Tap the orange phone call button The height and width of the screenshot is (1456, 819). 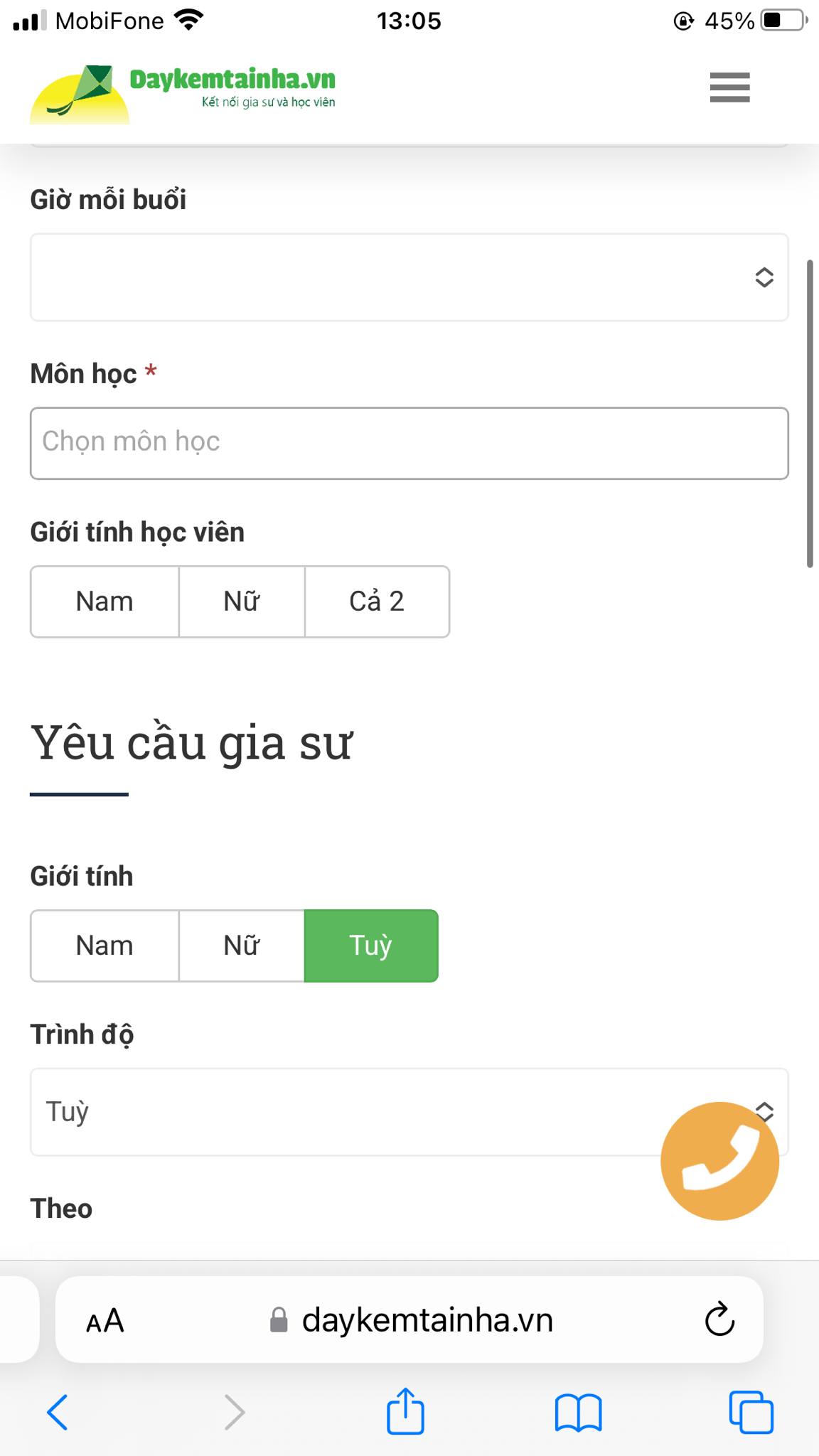tap(719, 1161)
